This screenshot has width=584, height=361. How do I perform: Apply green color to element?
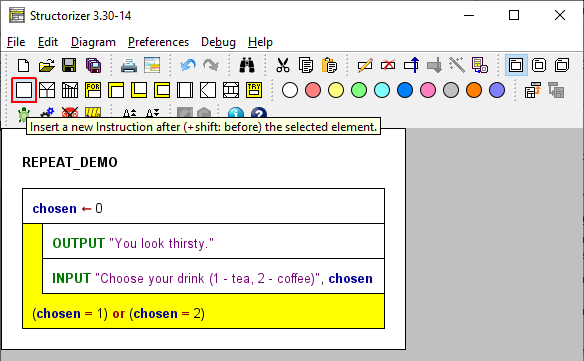click(359, 90)
